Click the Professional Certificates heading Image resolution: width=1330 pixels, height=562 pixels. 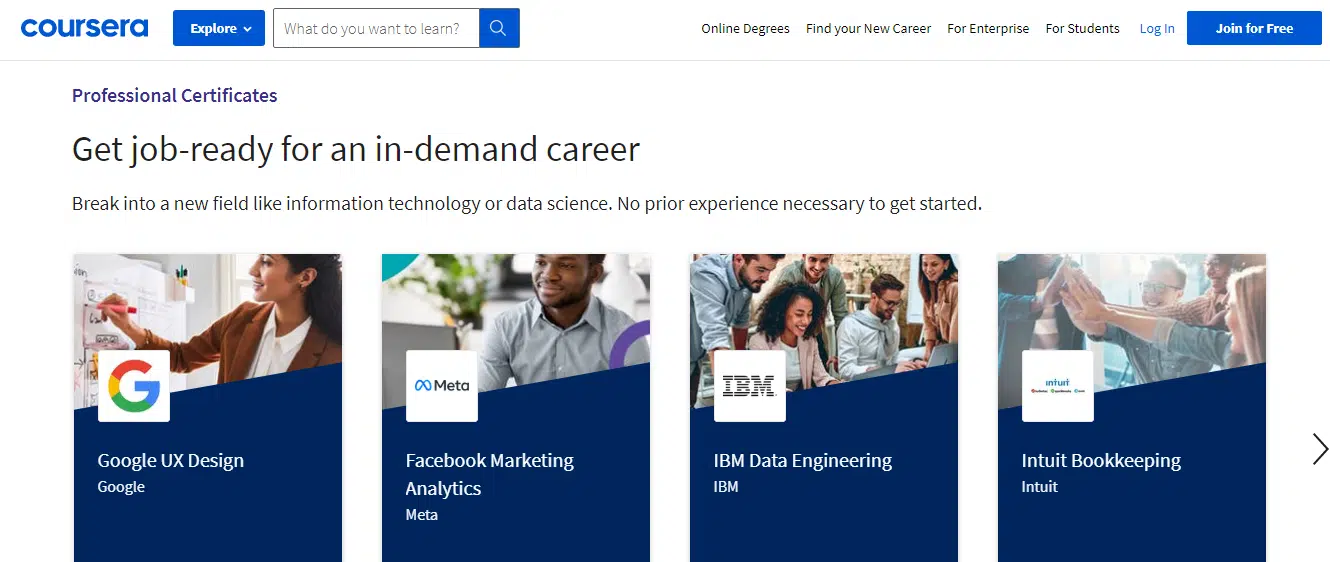(175, 95)
